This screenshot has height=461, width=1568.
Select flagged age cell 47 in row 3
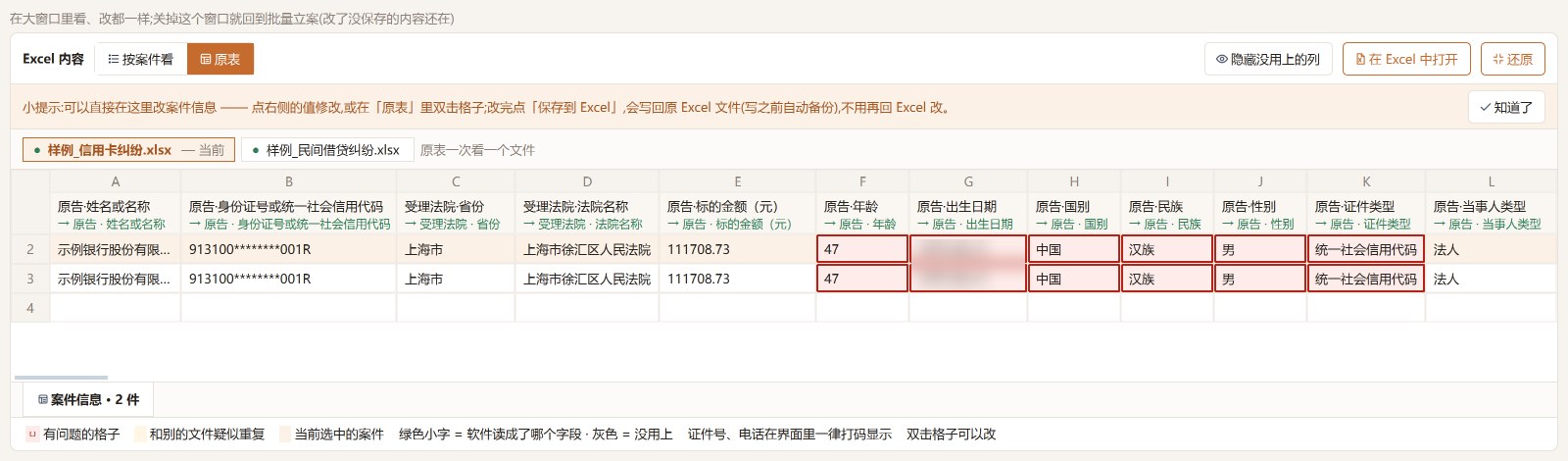tap(862, 279)
